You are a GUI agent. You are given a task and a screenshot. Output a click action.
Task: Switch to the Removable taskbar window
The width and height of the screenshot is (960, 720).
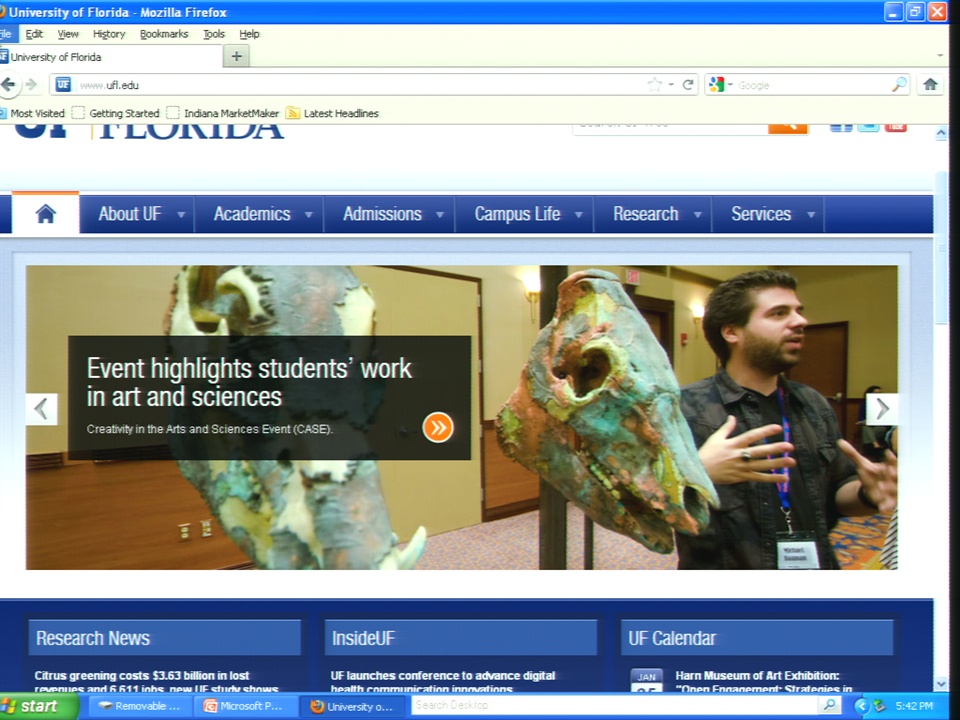tap(140, 706)
